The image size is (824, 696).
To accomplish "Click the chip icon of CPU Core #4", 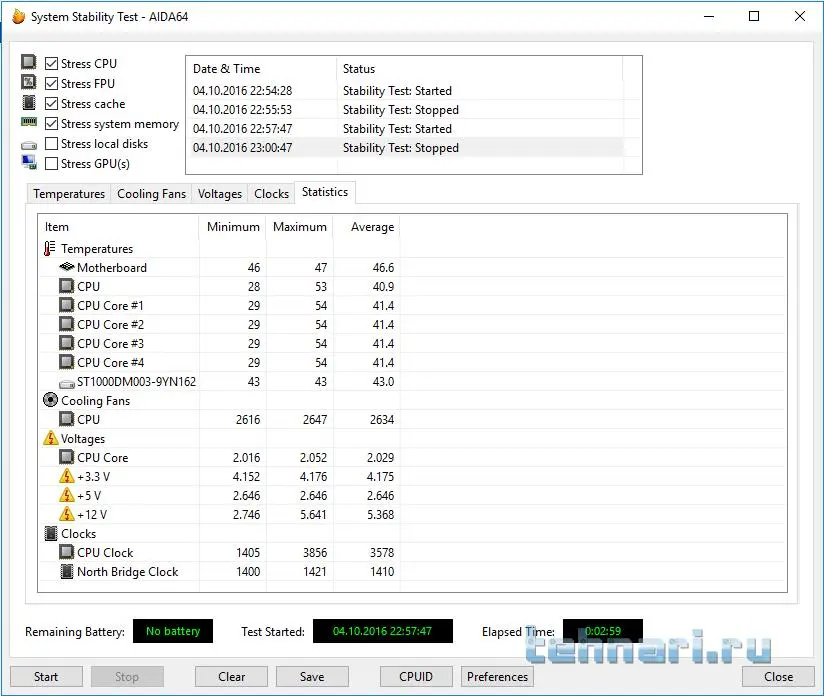I will pyautogui.click(x=66, y=362).
